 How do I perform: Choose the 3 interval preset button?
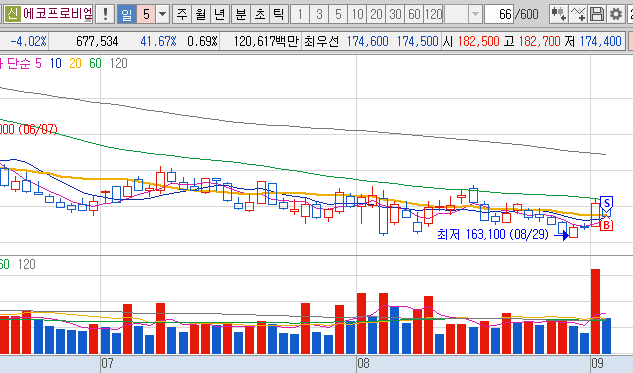pyautogui.click(x=319, y=15)
